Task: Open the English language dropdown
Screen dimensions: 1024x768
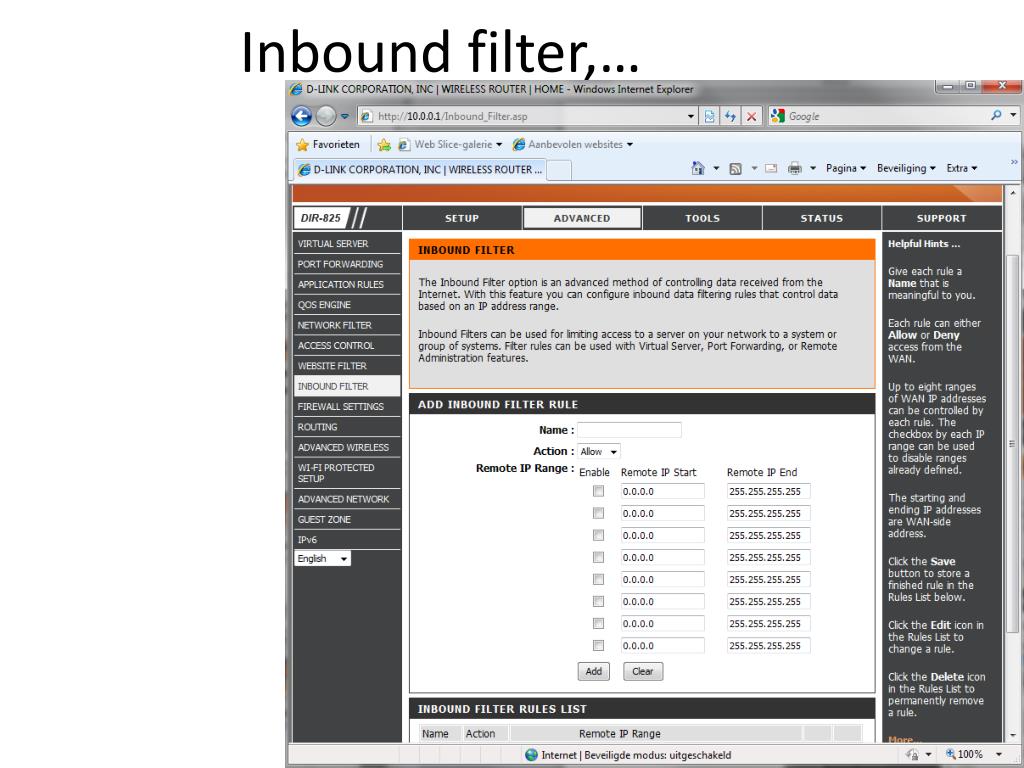Action: click(x=323, y=558)
